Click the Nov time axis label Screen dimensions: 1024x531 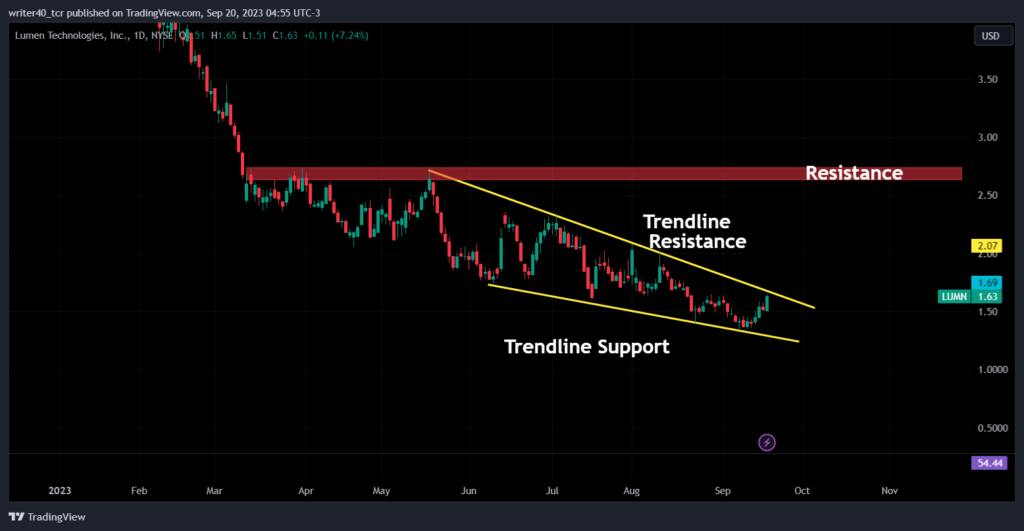pyautogui.click(x=889, y=491)
